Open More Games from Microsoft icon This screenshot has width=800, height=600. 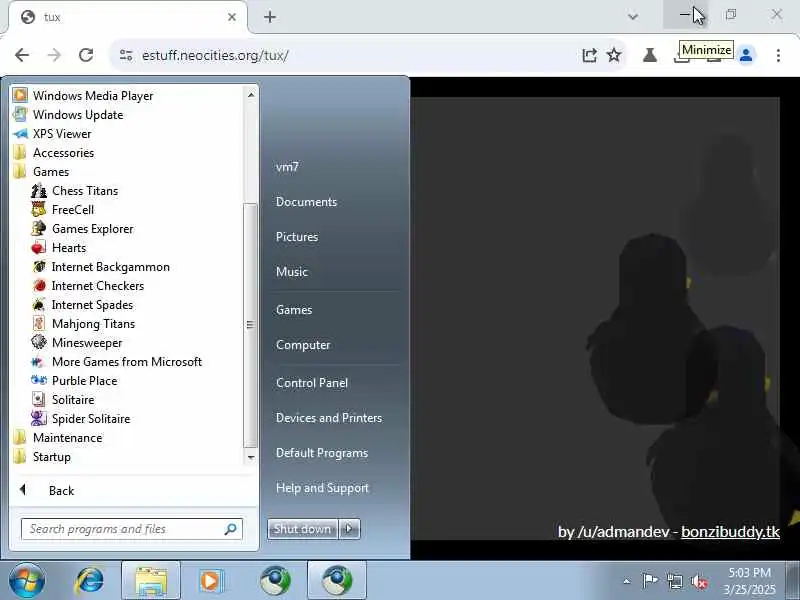coord(39,362)
